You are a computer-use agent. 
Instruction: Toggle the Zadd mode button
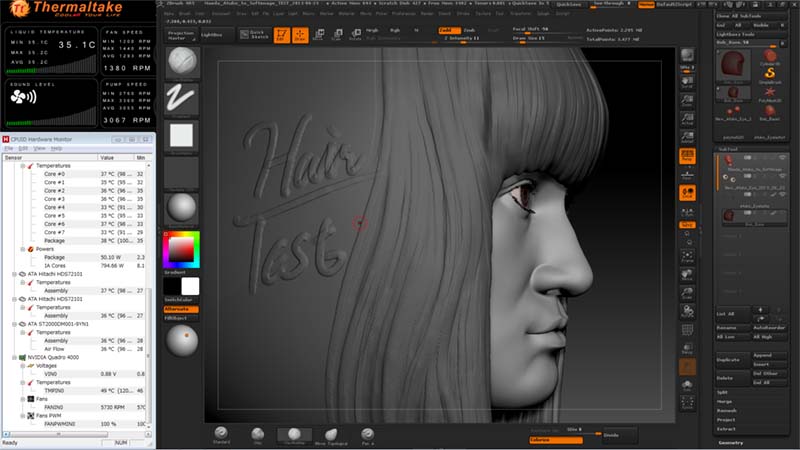pyautogui.click(x=448, y=30)
